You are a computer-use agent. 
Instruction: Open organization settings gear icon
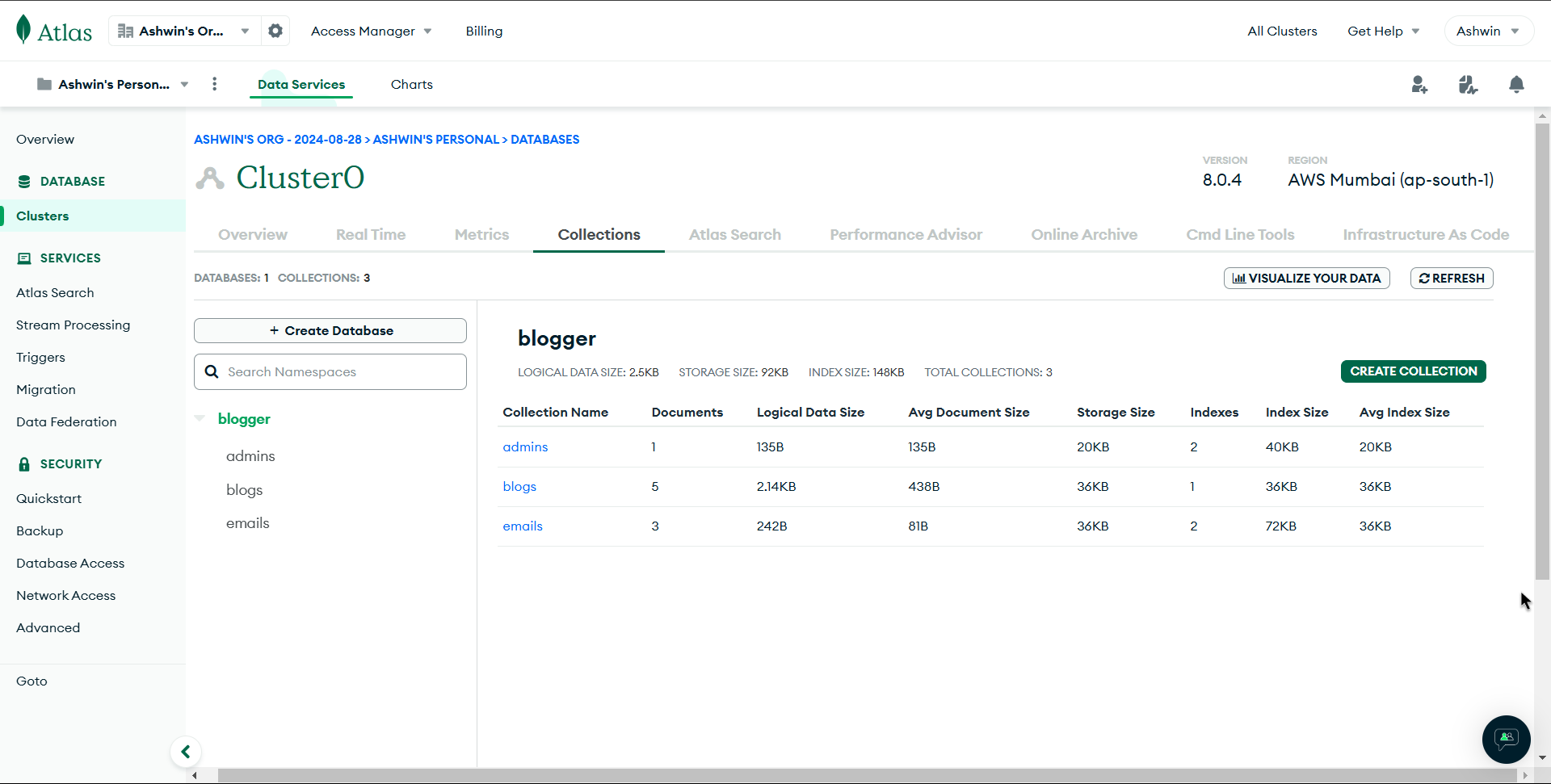pyautogui.click(x=275, y=31)
